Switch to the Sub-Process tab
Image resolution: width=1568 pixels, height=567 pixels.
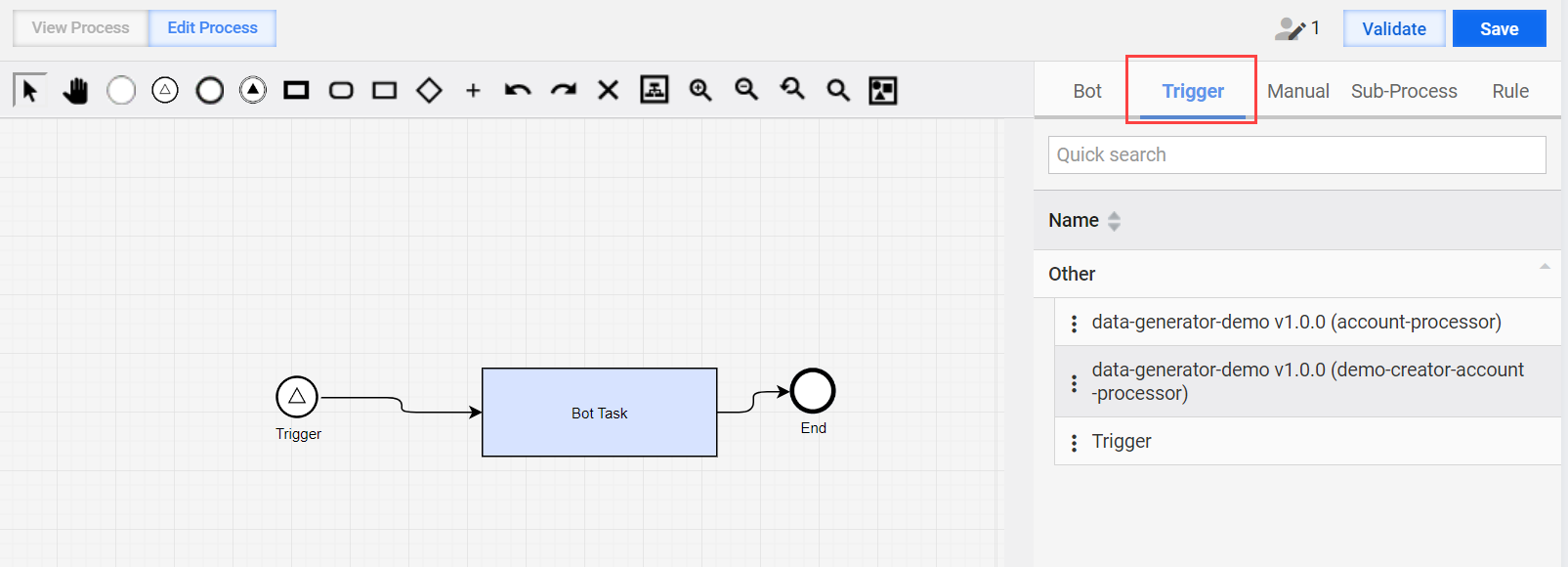click(1404, 91)
